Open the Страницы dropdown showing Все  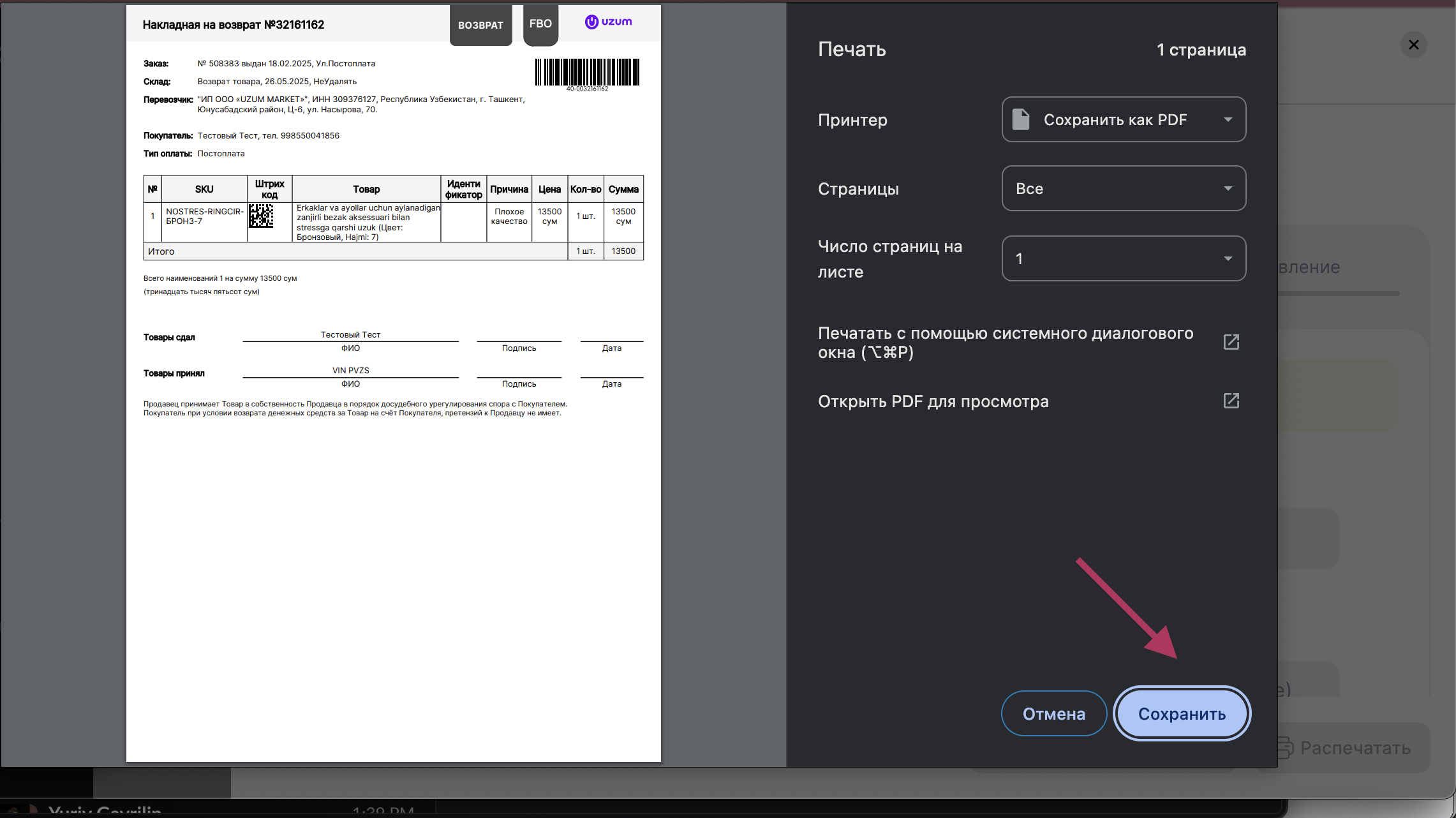(x=1123, y=188)
